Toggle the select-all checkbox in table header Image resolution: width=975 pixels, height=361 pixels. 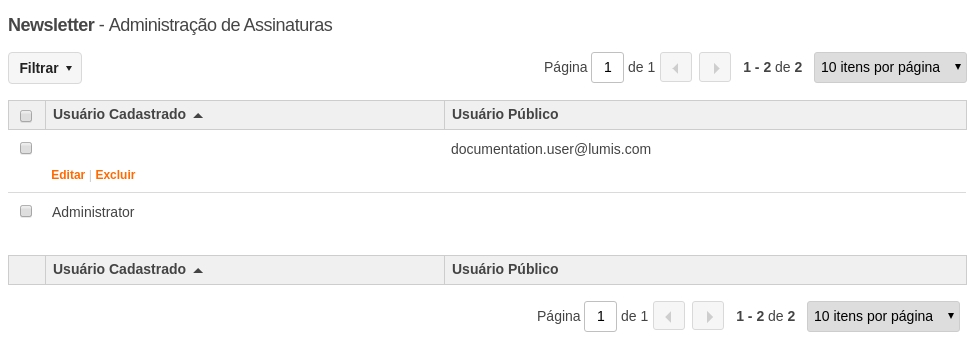(26, 116)
